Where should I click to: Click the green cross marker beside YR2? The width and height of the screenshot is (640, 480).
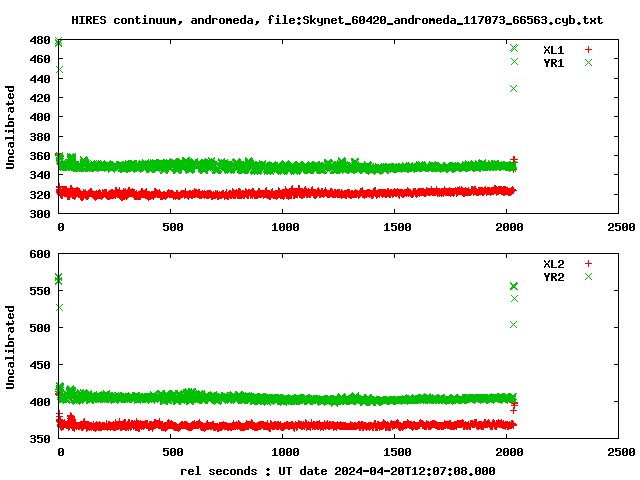coord(588,277)
